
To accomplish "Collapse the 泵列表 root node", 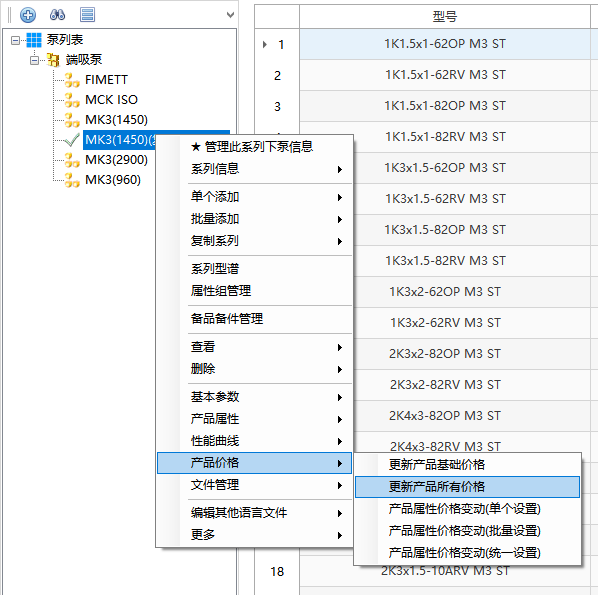I will [x=15, y=40].
